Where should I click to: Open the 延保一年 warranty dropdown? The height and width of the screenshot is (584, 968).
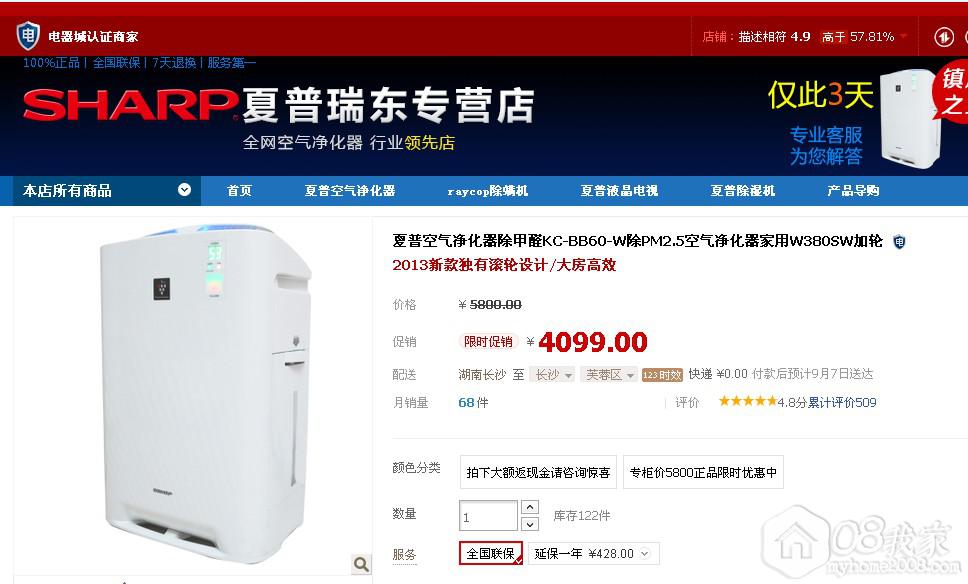pyautogui.click(x=594, y=553)
